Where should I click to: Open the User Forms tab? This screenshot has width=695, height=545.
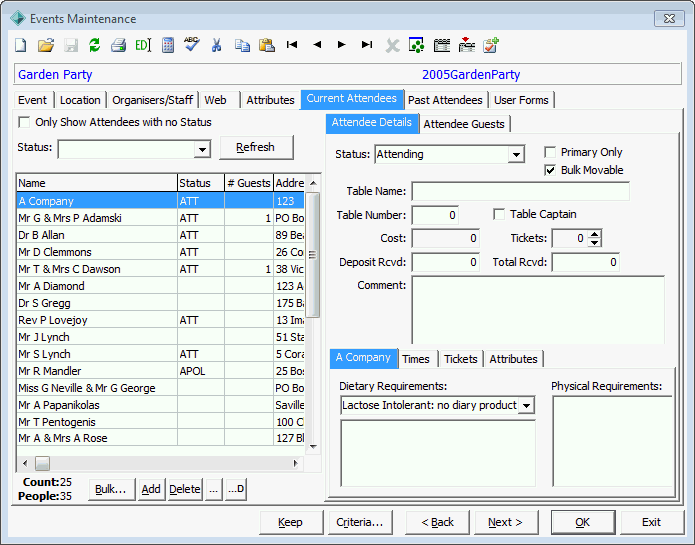click(x=521, y=100)
